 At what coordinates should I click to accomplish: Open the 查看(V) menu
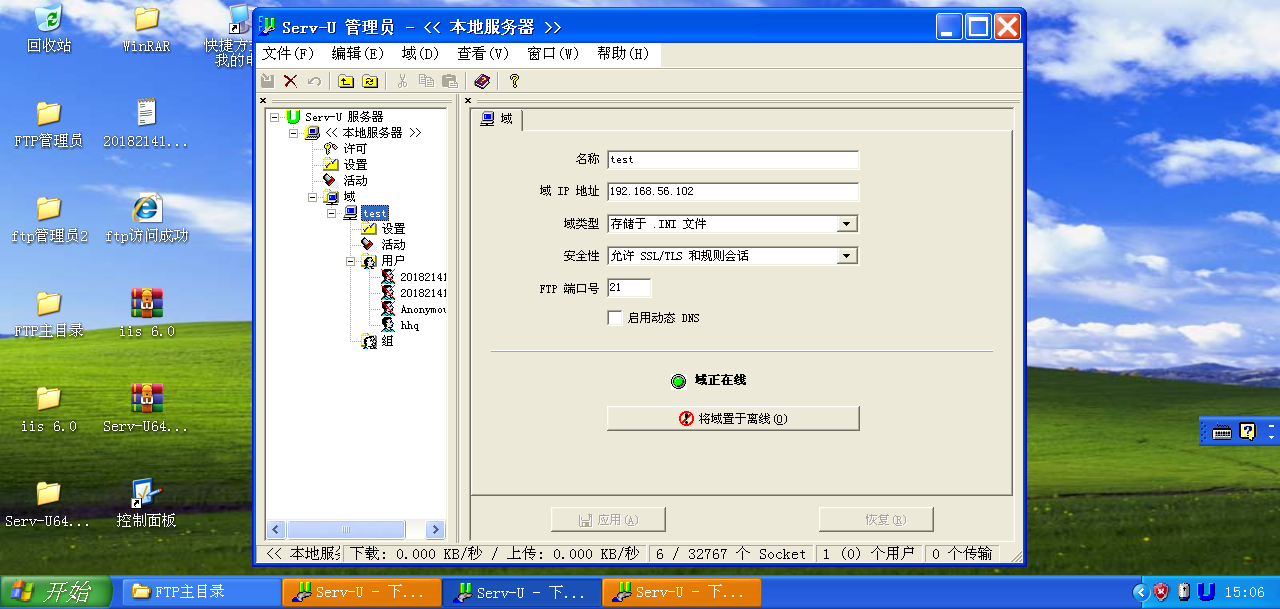pyautogui.click(x=483, y=54)
